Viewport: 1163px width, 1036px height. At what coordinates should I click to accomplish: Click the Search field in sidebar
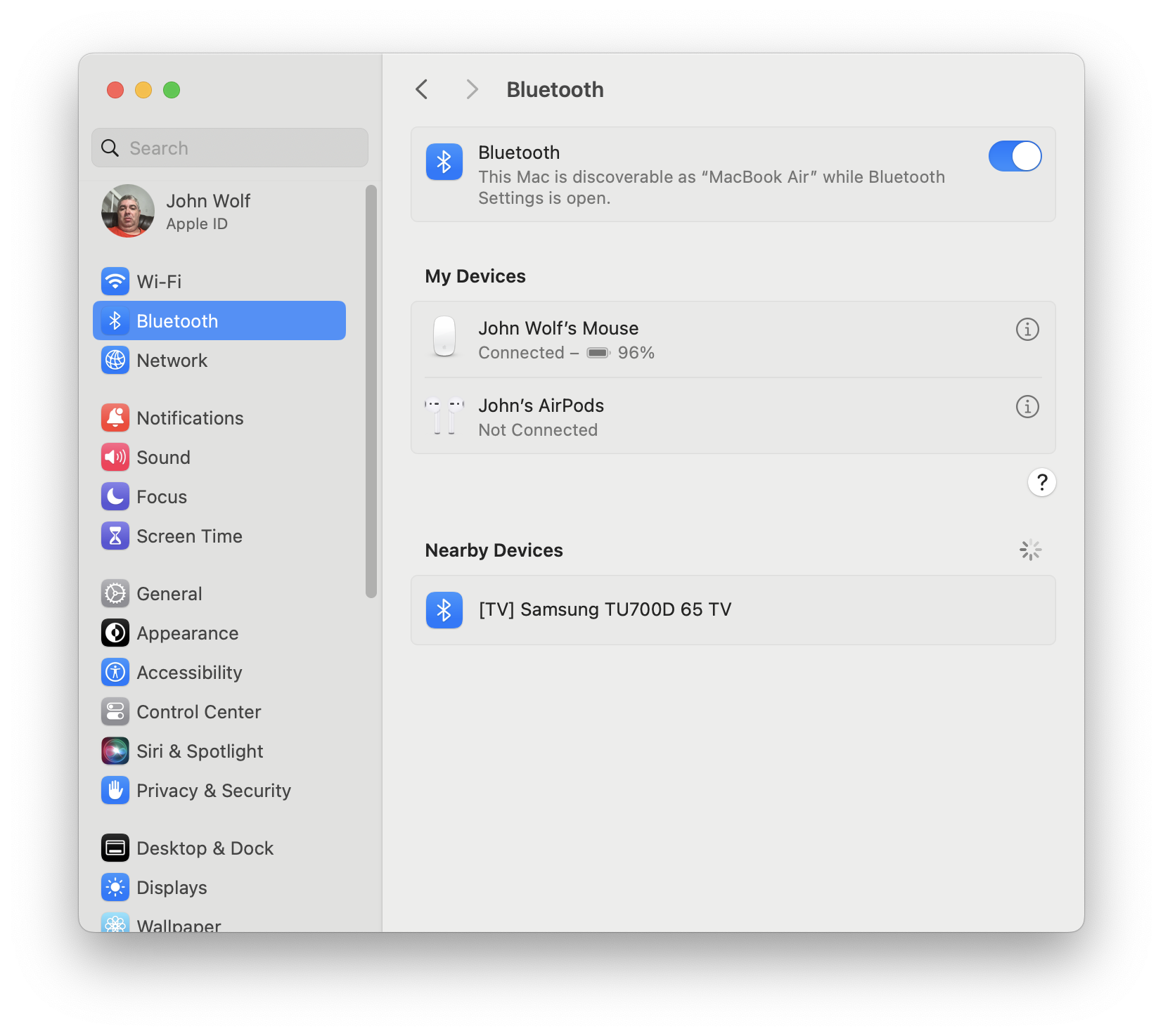(x=230, y=148)
